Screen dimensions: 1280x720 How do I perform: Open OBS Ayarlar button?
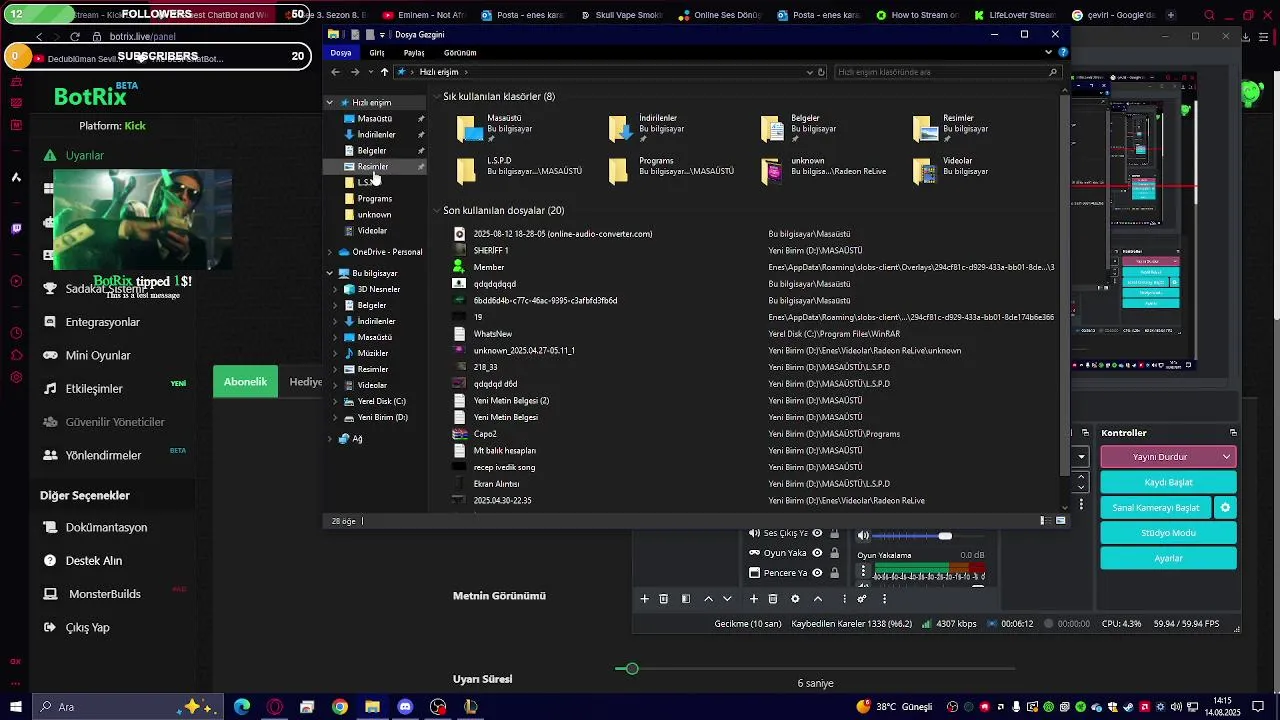coord(1168,559)
